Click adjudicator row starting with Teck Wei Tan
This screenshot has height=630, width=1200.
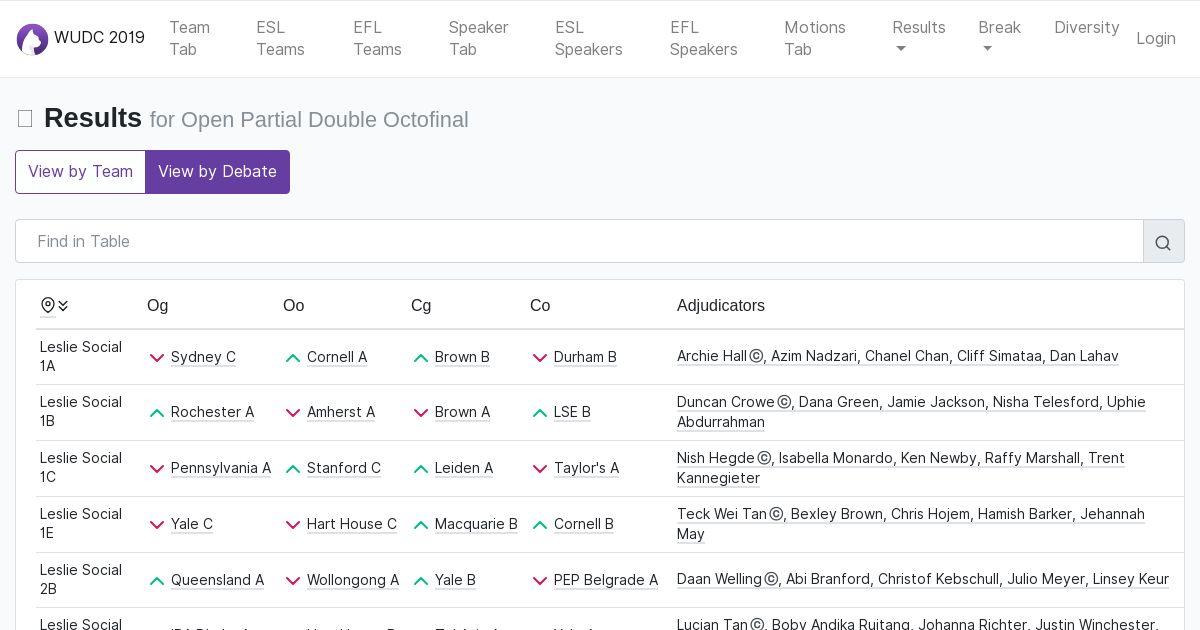(911, 524)
